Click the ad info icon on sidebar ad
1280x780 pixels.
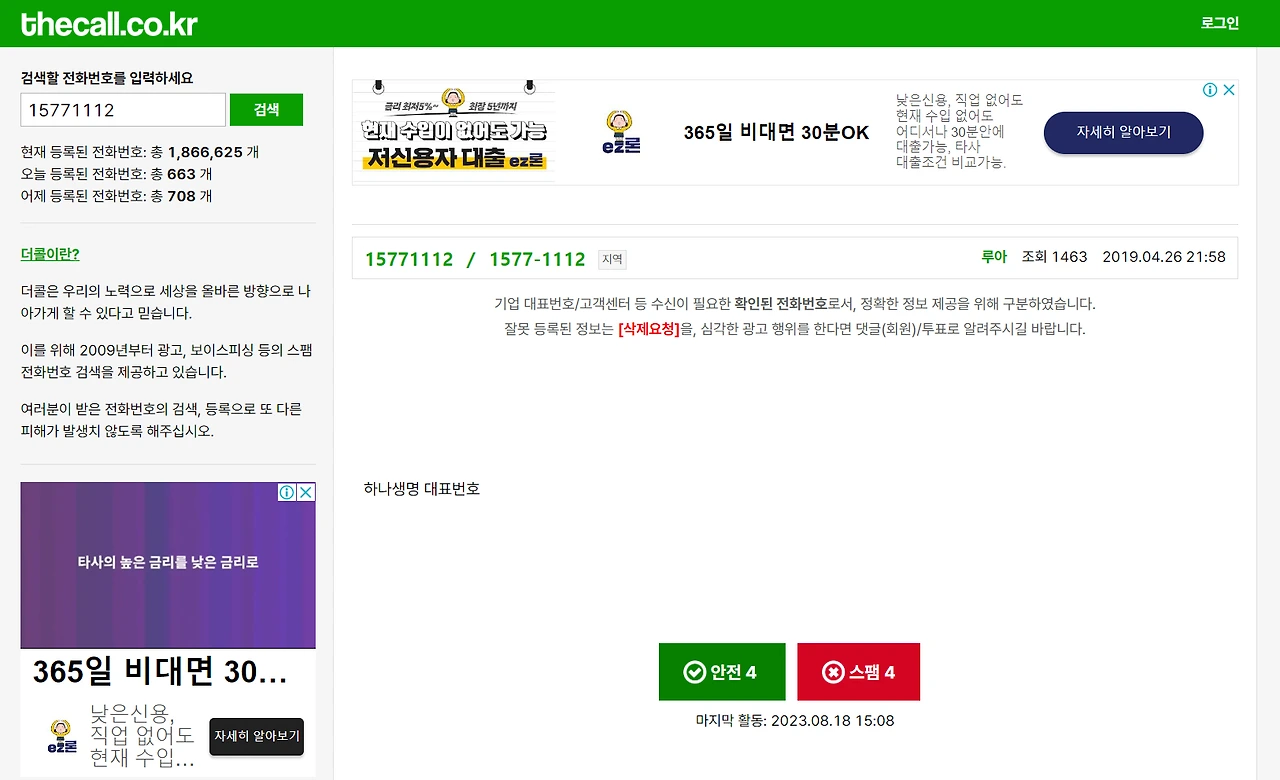pos(287,492)
